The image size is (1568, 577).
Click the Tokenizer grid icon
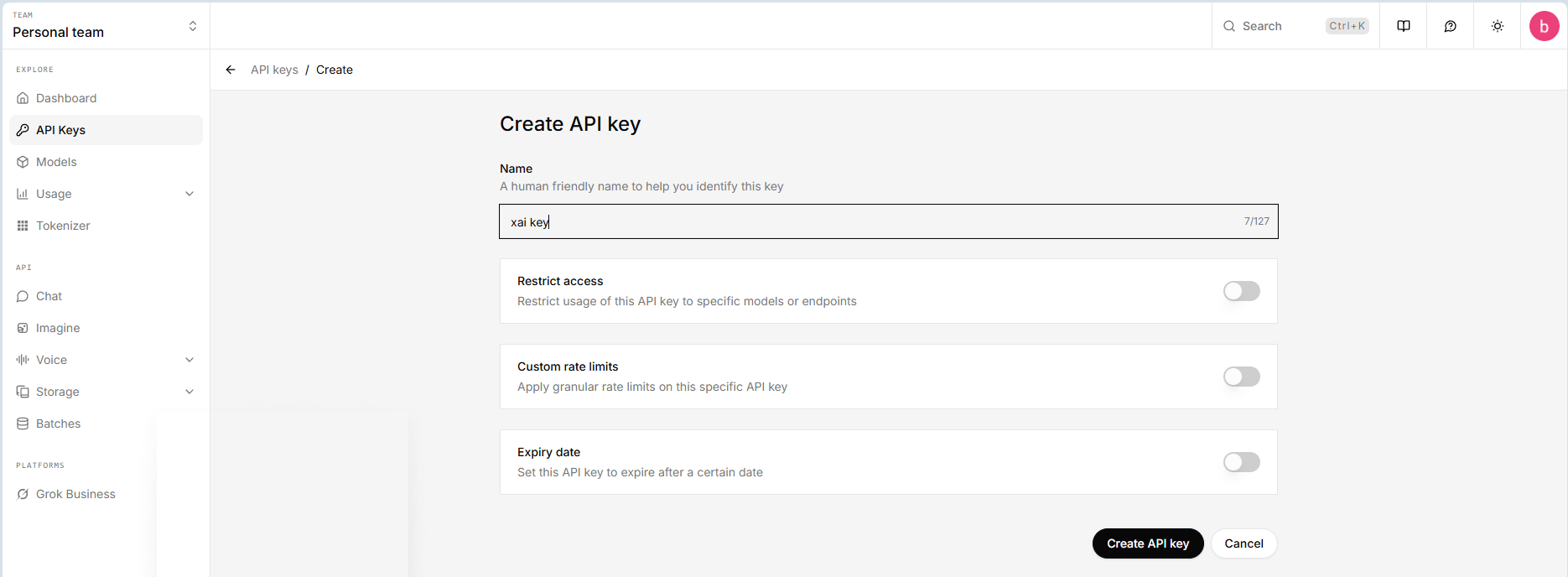pyautogui.click(x=23, y=226)
